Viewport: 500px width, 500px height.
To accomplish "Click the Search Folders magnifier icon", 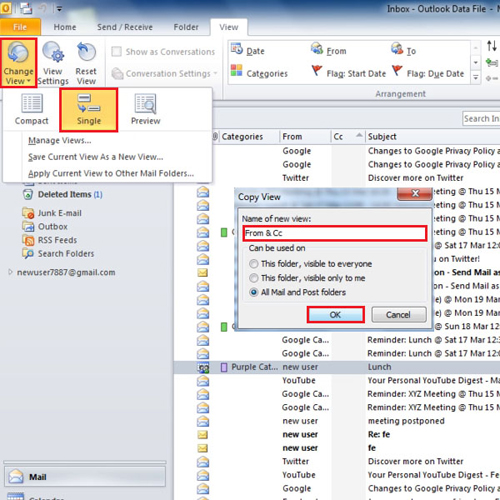I will point(28,254).
